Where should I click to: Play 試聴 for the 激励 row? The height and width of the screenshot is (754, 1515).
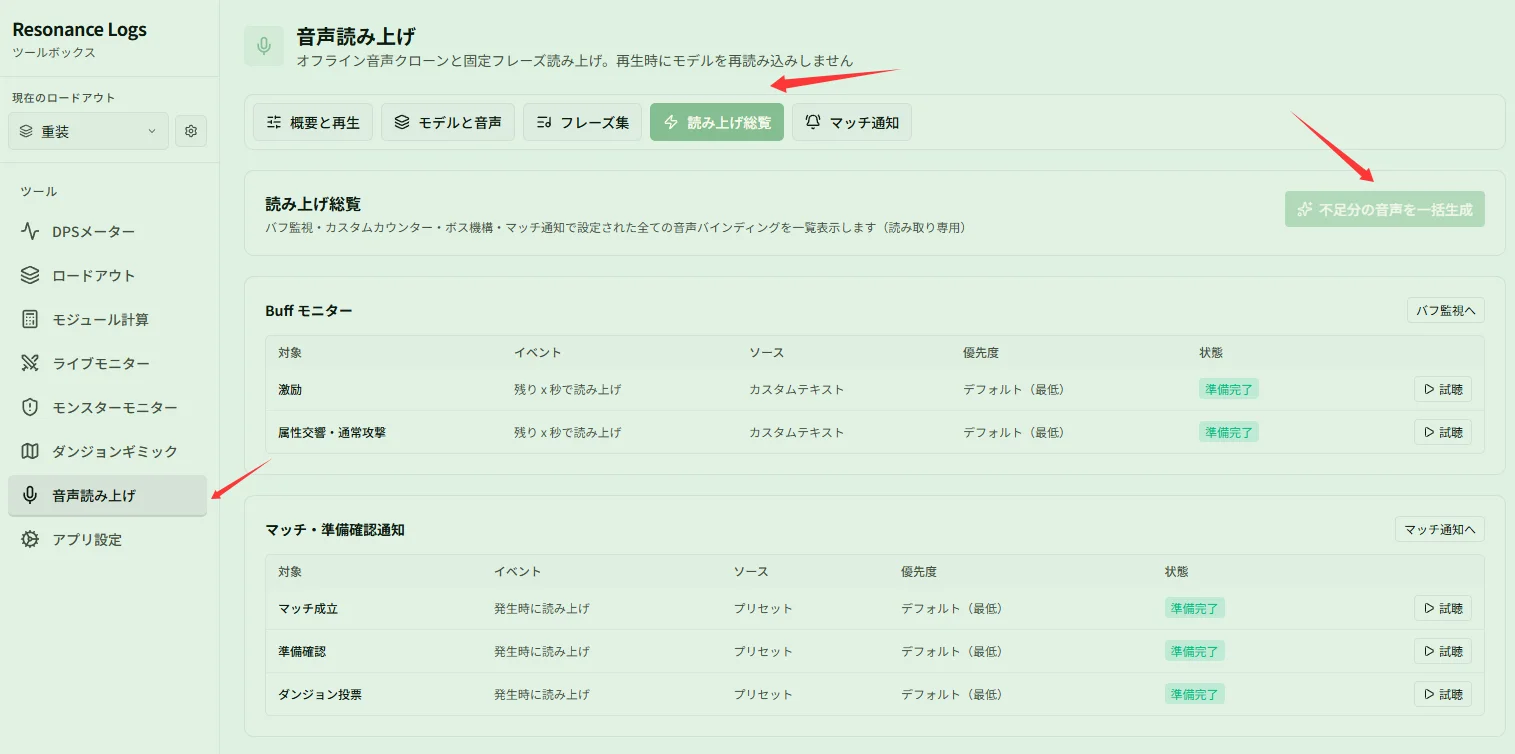[1443, 389]
